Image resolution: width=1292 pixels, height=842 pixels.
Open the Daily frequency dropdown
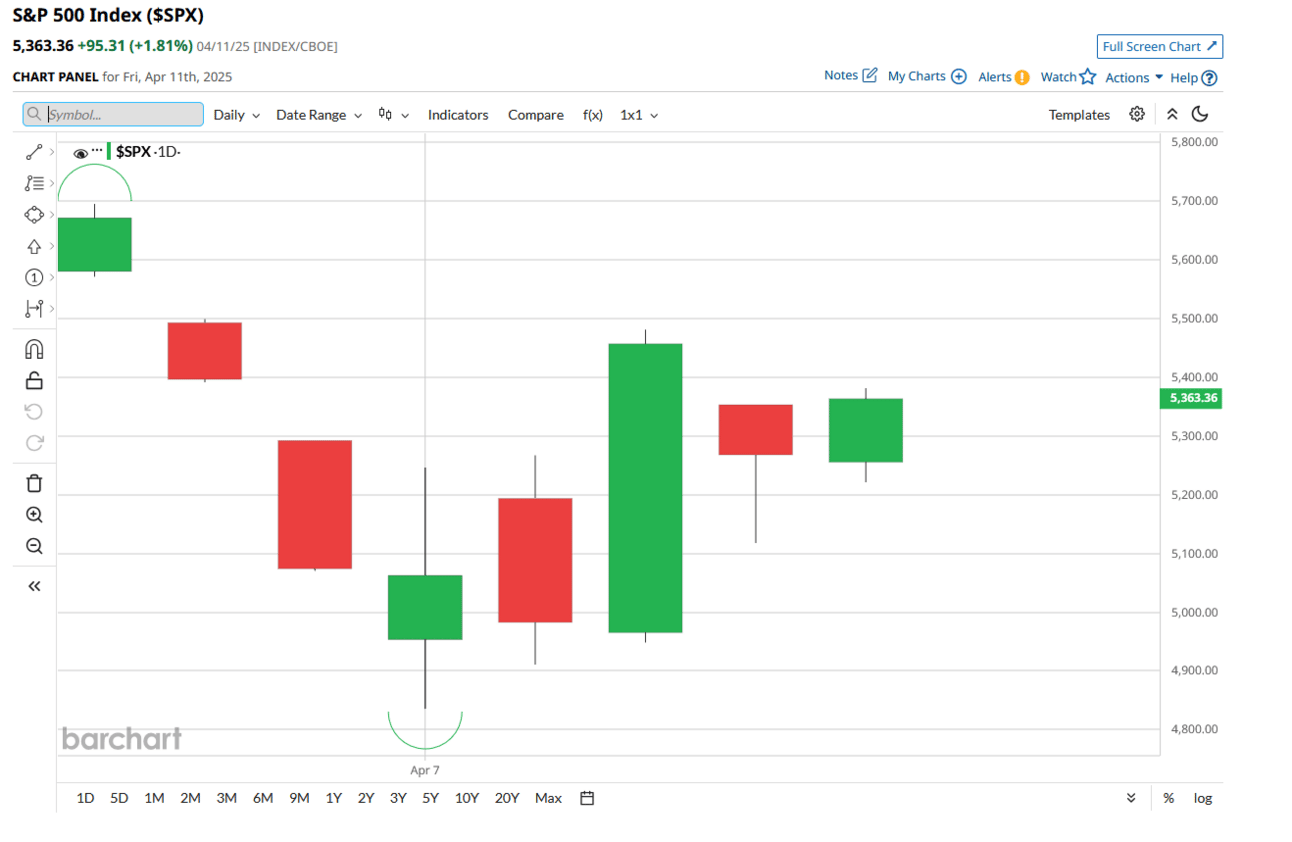pos(237,115)
